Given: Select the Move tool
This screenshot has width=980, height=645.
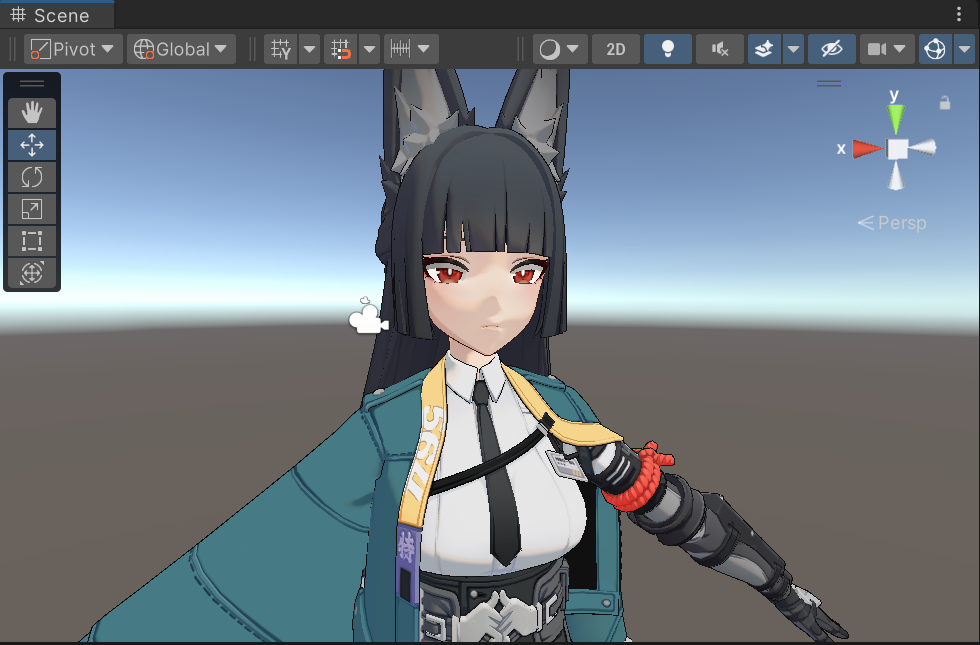Looking at the screenshot, I should click(32, 146).
